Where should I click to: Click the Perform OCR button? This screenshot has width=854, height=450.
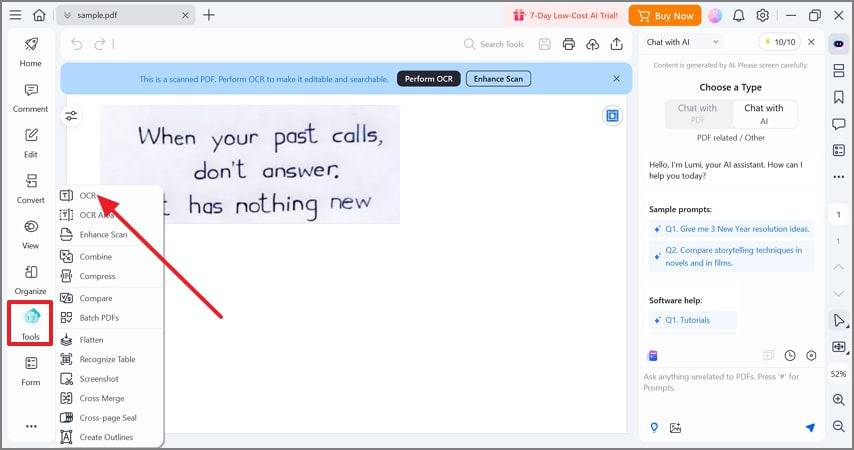[x=429, y=79]
